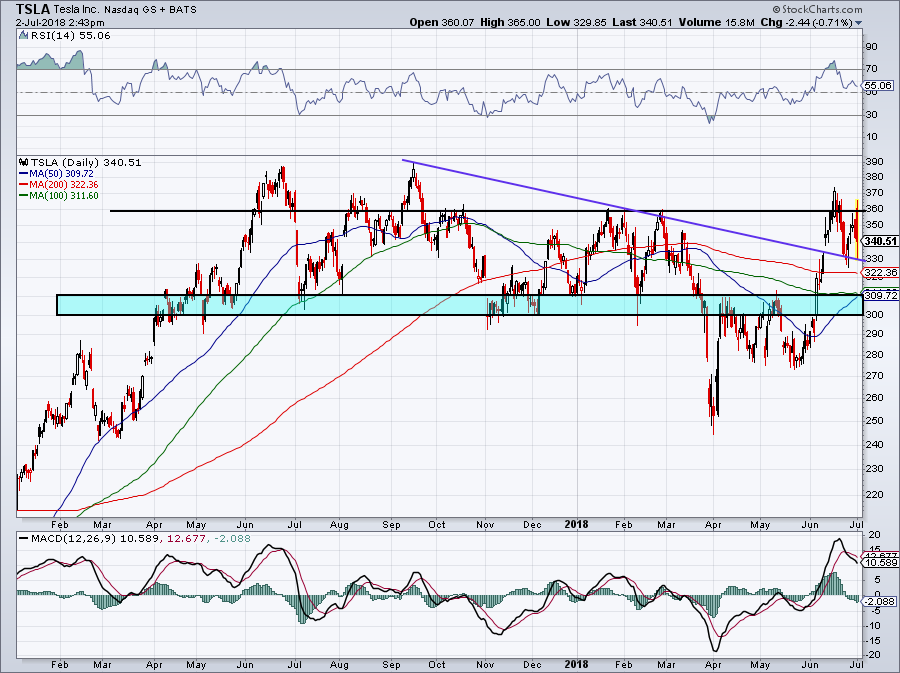Click the -20 label on MACD axis

tap(873, 655)
